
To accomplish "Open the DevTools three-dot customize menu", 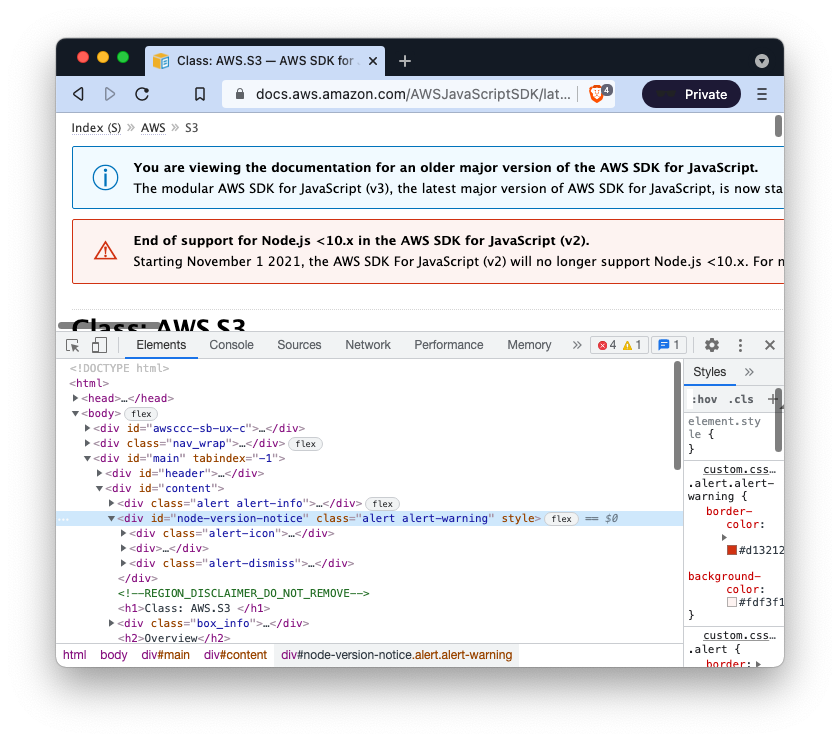I will coord(740,345).
